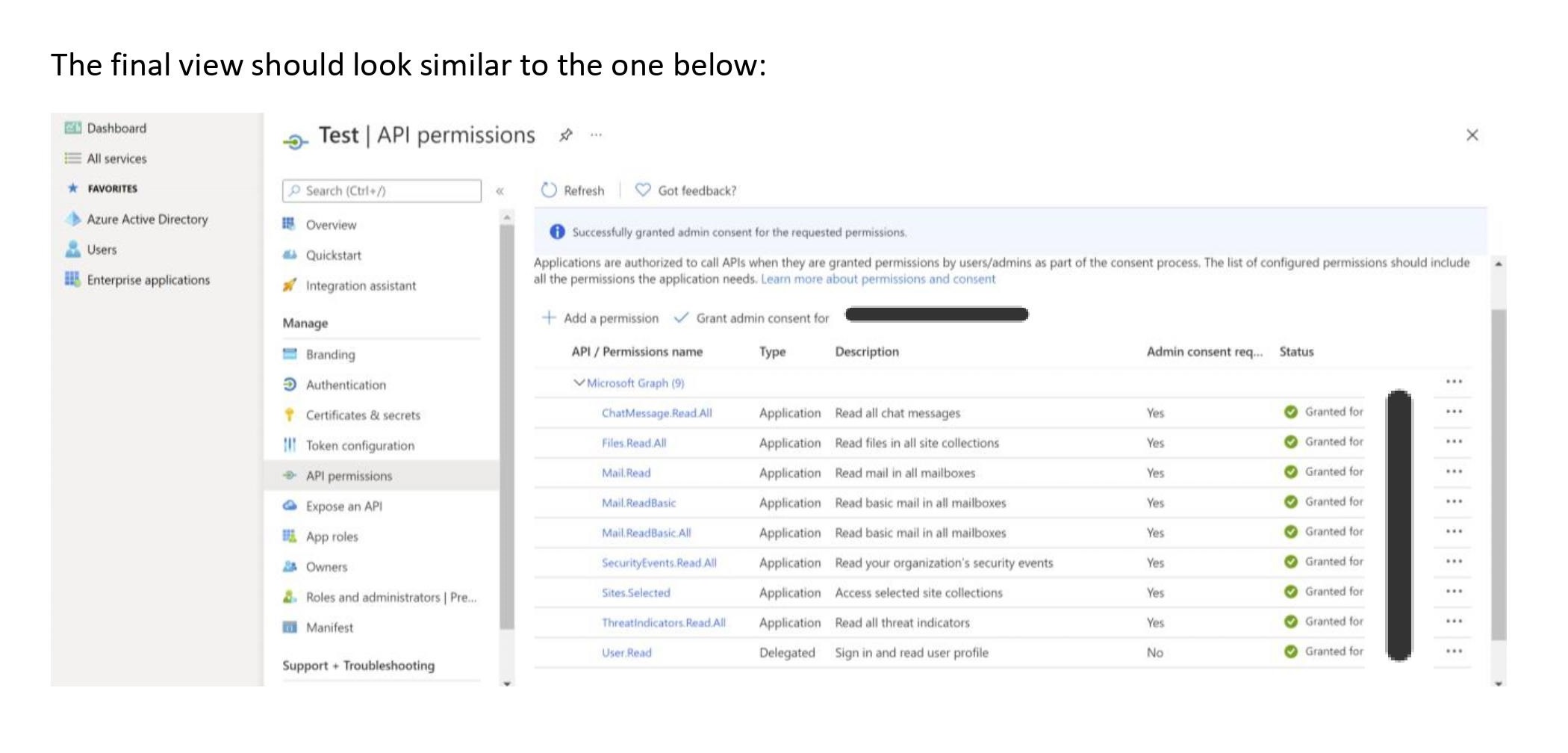Open the SecurityEvents.Read.All permission
This screenshot has height=753, width=1568.
point(659,563)
